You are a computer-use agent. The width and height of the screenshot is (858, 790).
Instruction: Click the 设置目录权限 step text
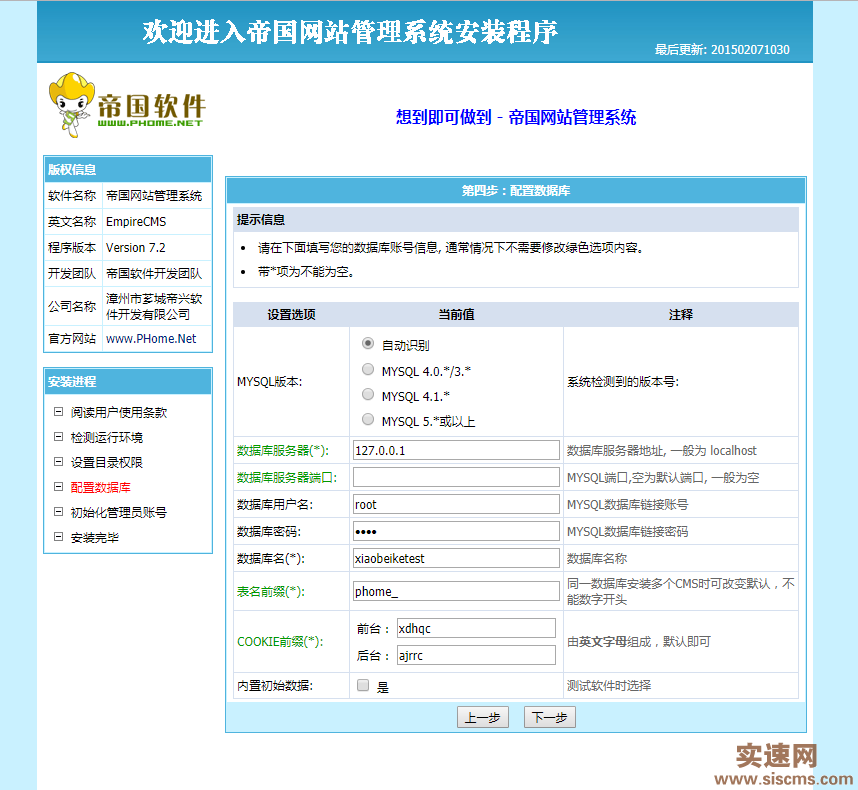point(107,463)
